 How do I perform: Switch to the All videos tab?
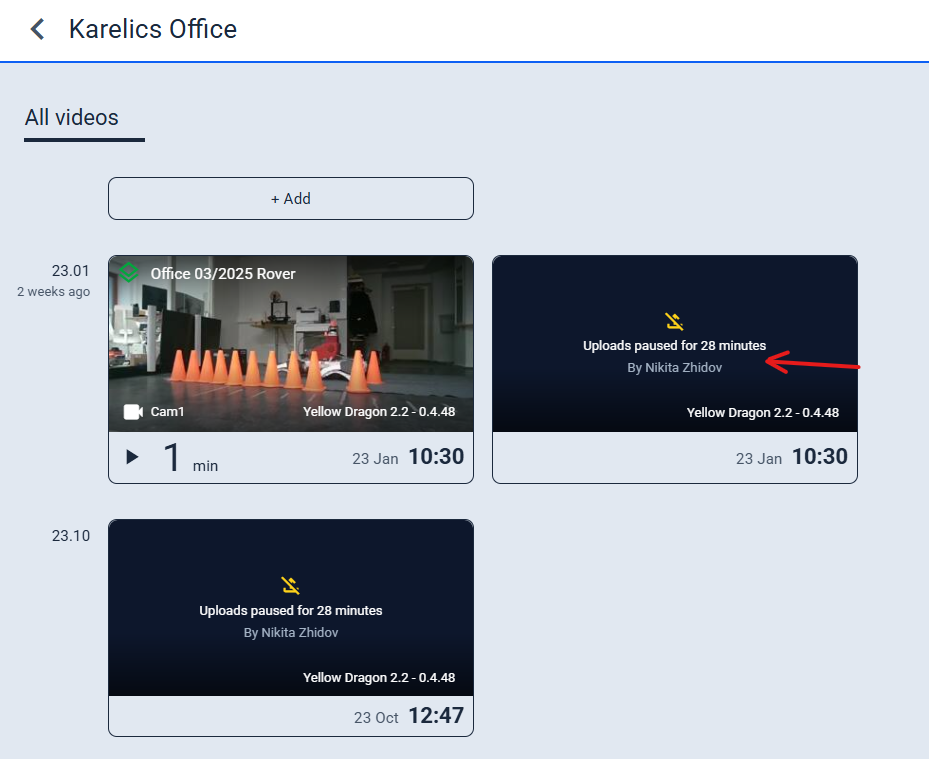(72, 118)
